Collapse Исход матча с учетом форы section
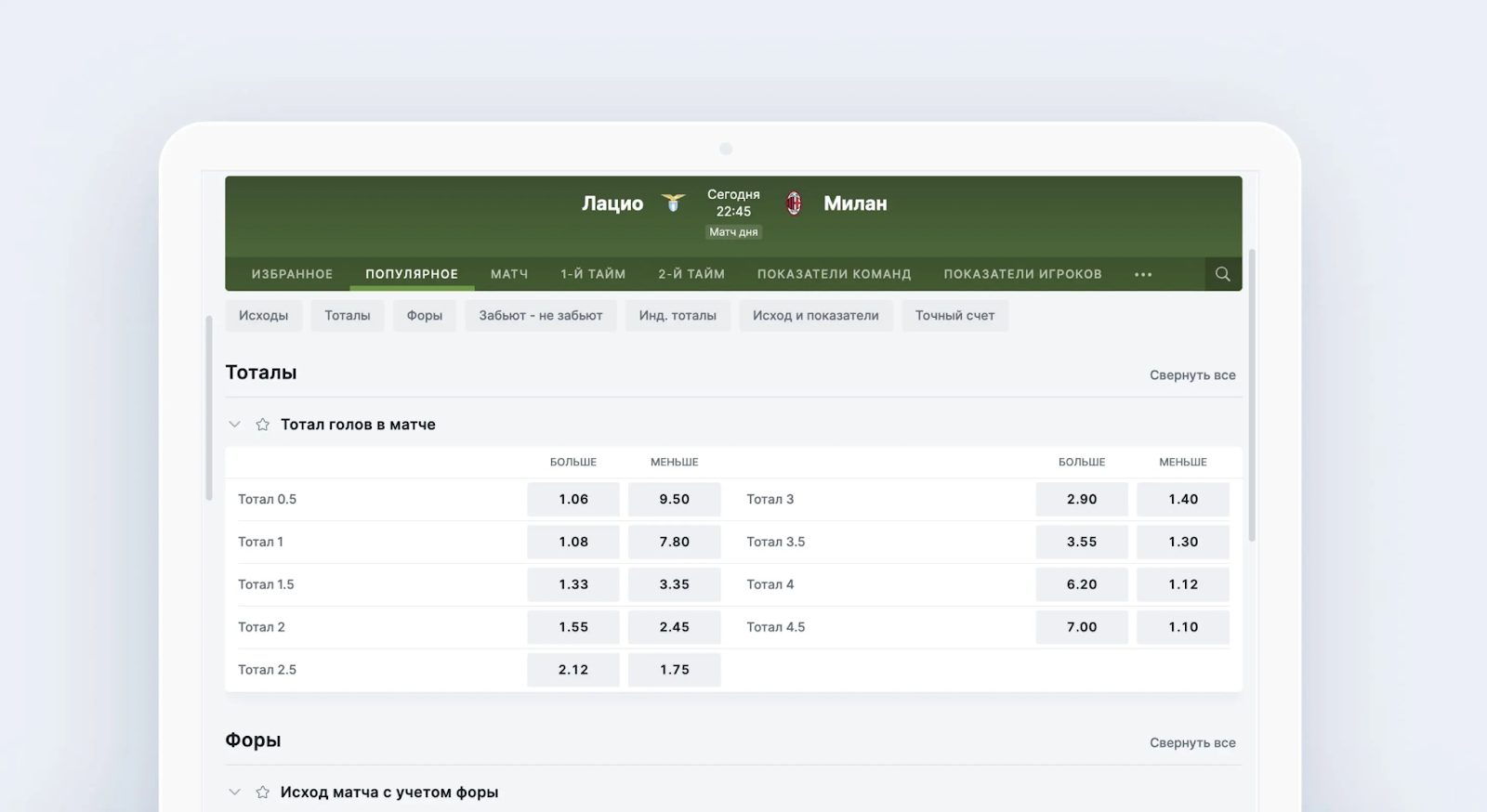The height and width of the screenshot is (812, 1487). pyautogui.click(x=235, y=792)
